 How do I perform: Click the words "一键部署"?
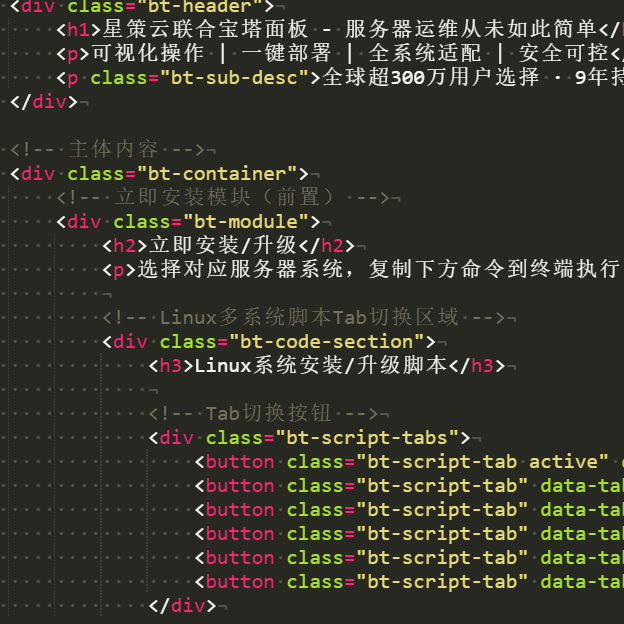click(286, 53)
